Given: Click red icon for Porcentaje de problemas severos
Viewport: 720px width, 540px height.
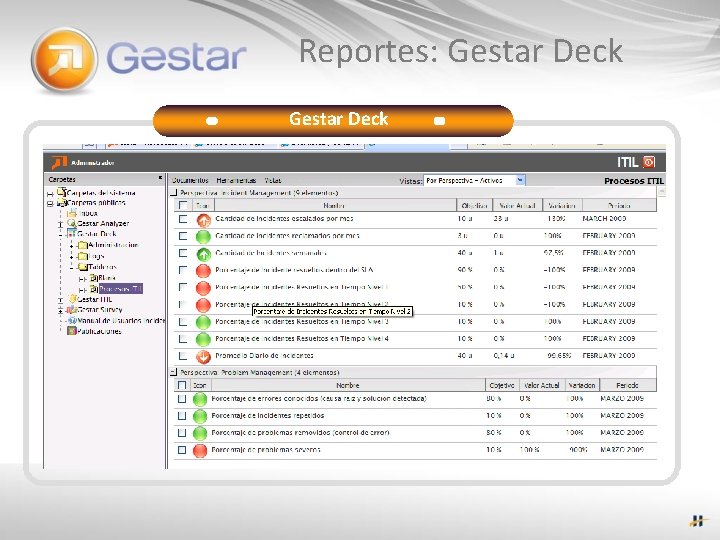Looking at the screenshot, I should pos(200,451).
